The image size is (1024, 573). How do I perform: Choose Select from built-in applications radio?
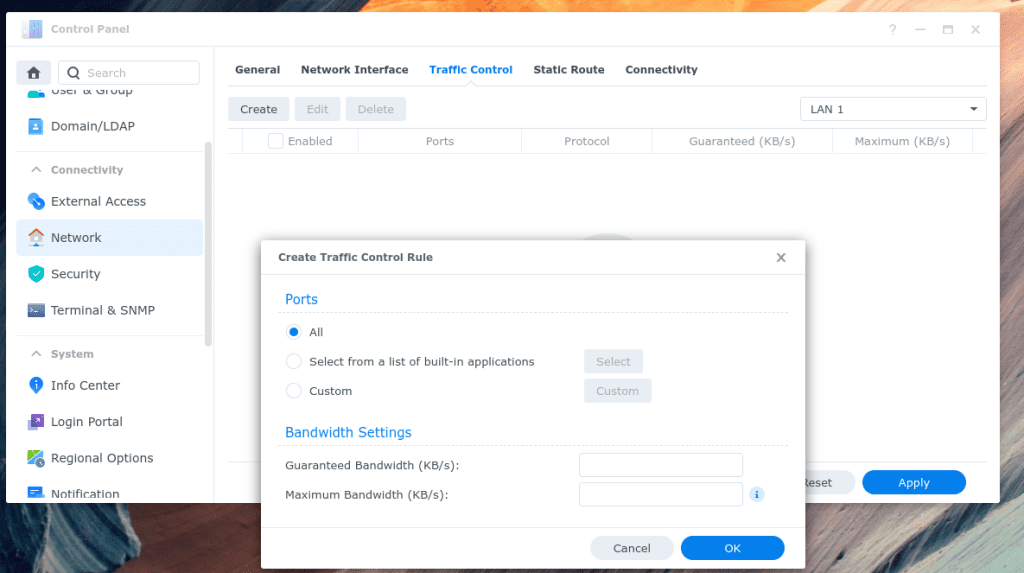294,361
